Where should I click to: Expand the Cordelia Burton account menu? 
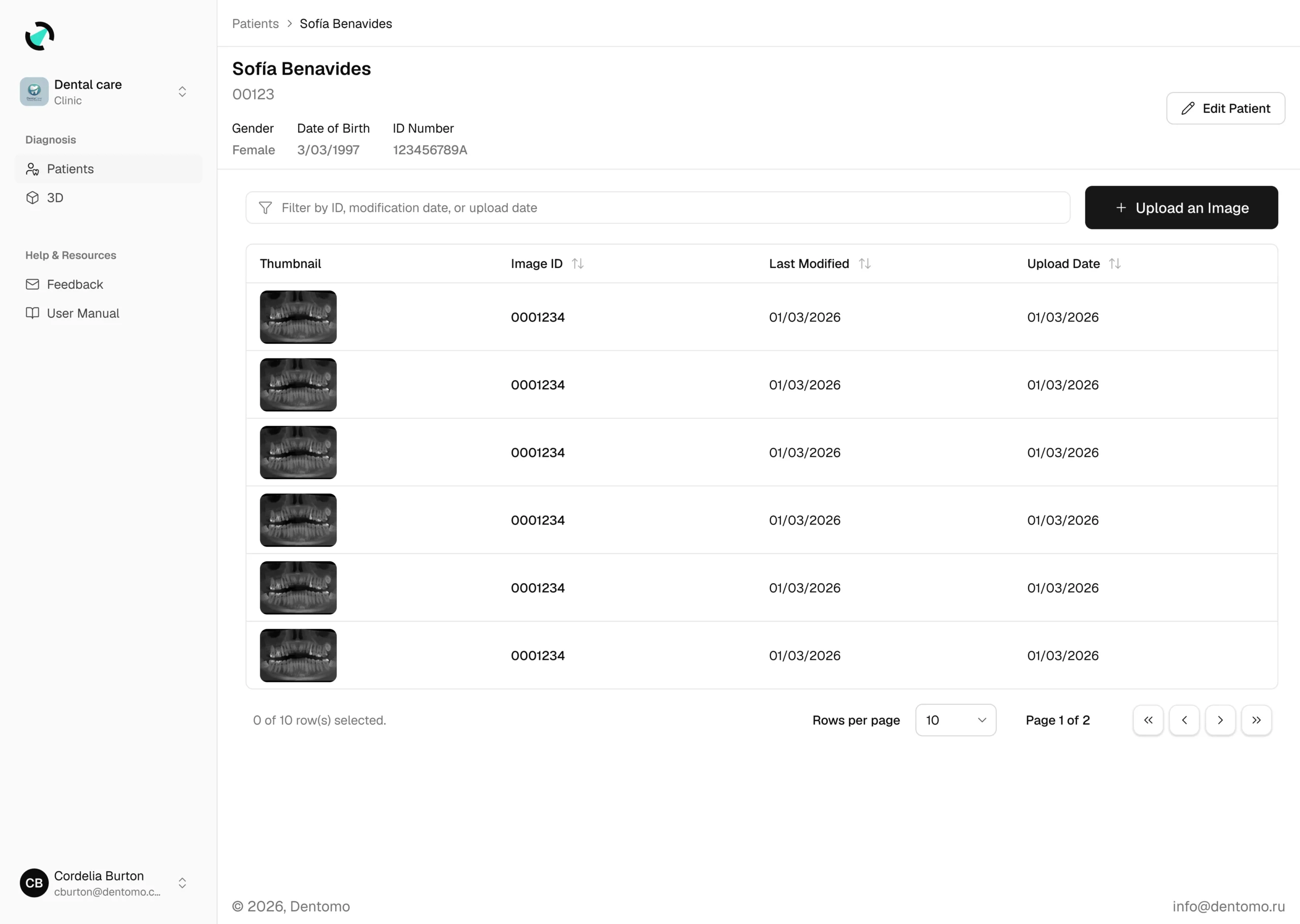(182, 882)
